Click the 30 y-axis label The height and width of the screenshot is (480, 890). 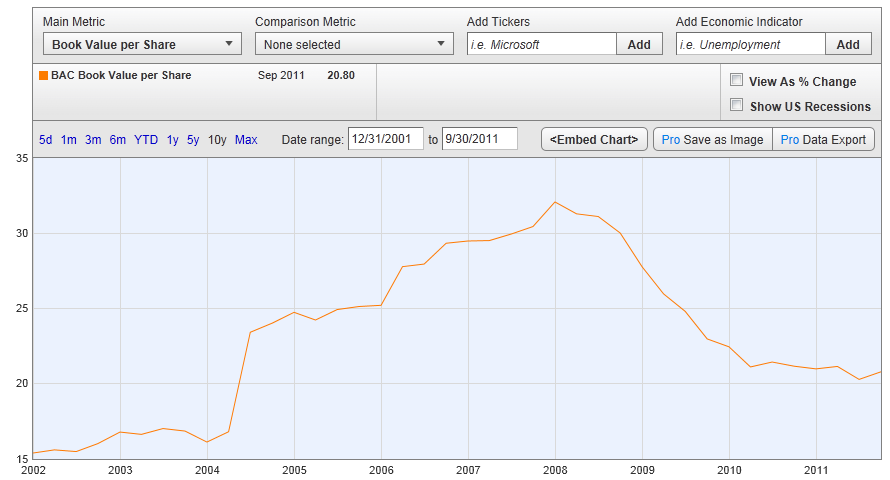pyautogui.click(x=22, y=233)
